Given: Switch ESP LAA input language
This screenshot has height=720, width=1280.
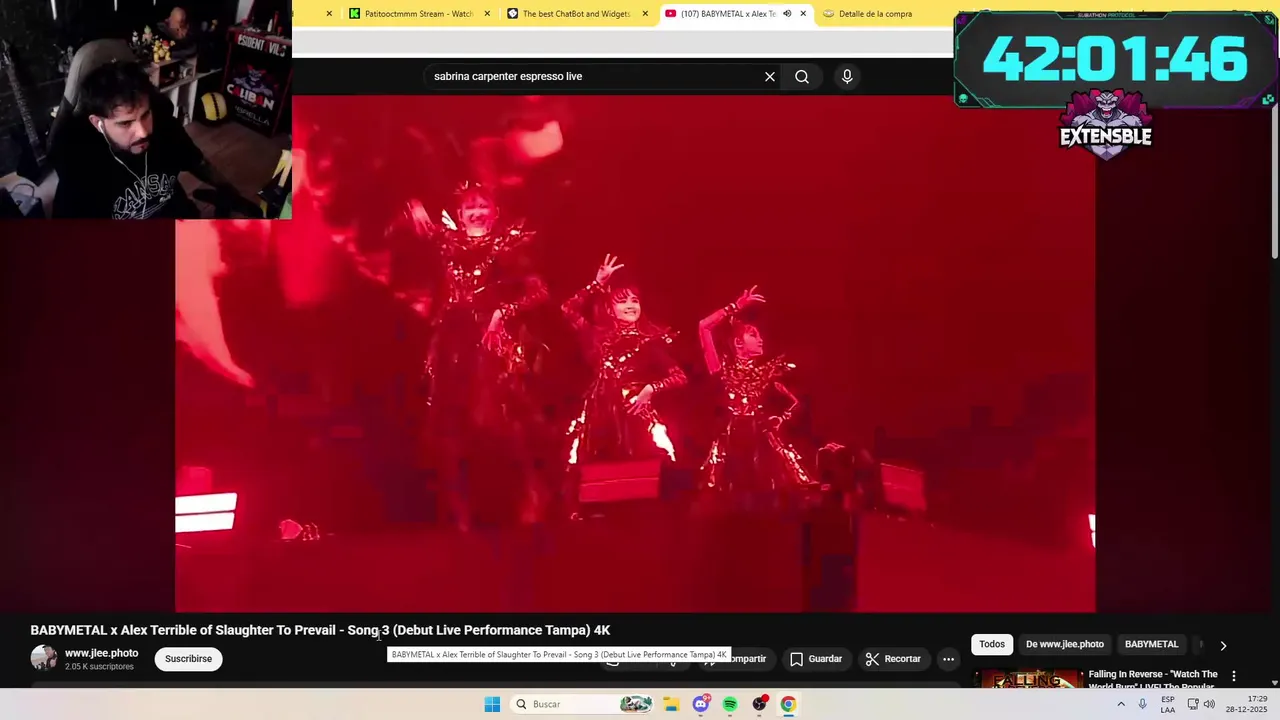Looking at the screenshot, I should (x=1168, y=704).
